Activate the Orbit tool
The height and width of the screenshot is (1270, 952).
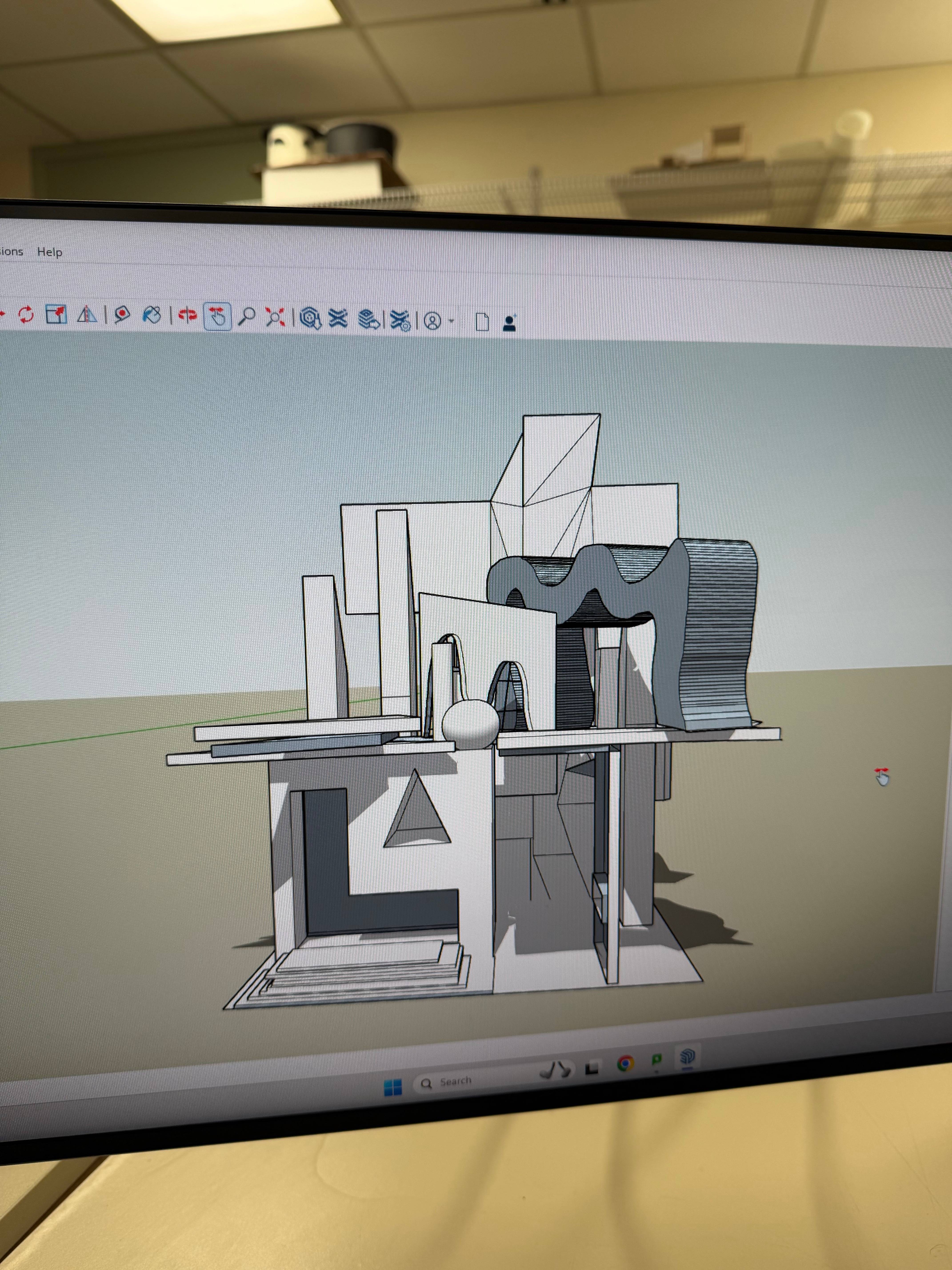tap(187, 315)
